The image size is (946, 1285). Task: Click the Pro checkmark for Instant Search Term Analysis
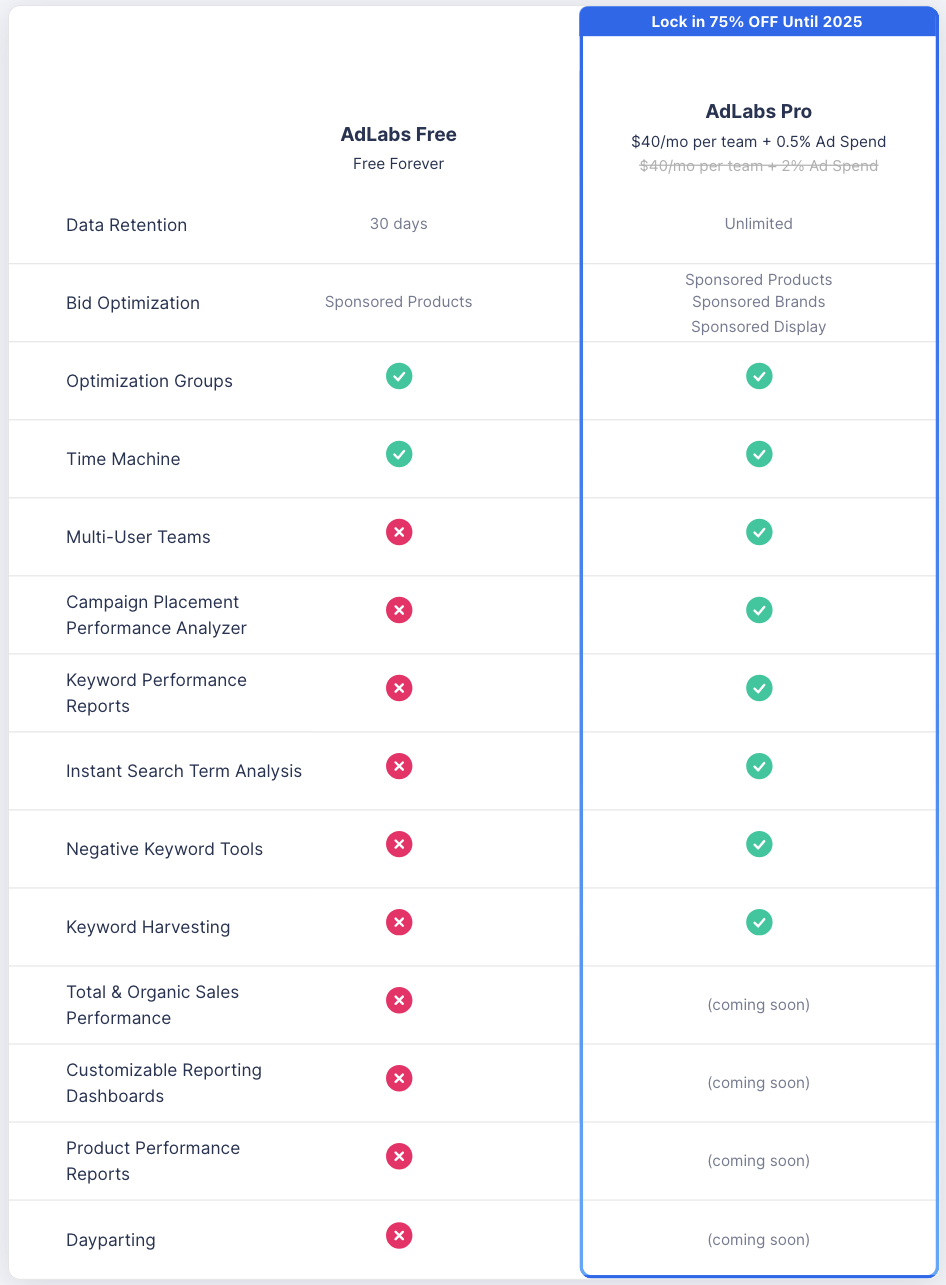(x=759, y=766)
